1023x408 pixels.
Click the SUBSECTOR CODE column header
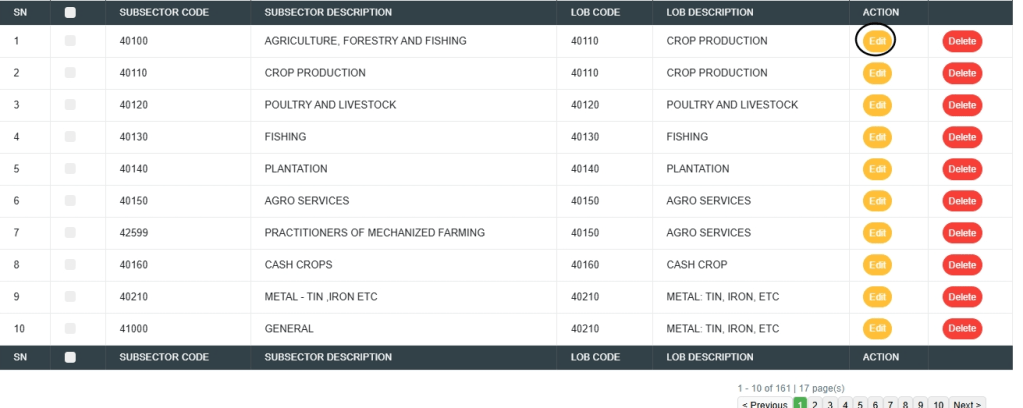click(x=164, y=13)
